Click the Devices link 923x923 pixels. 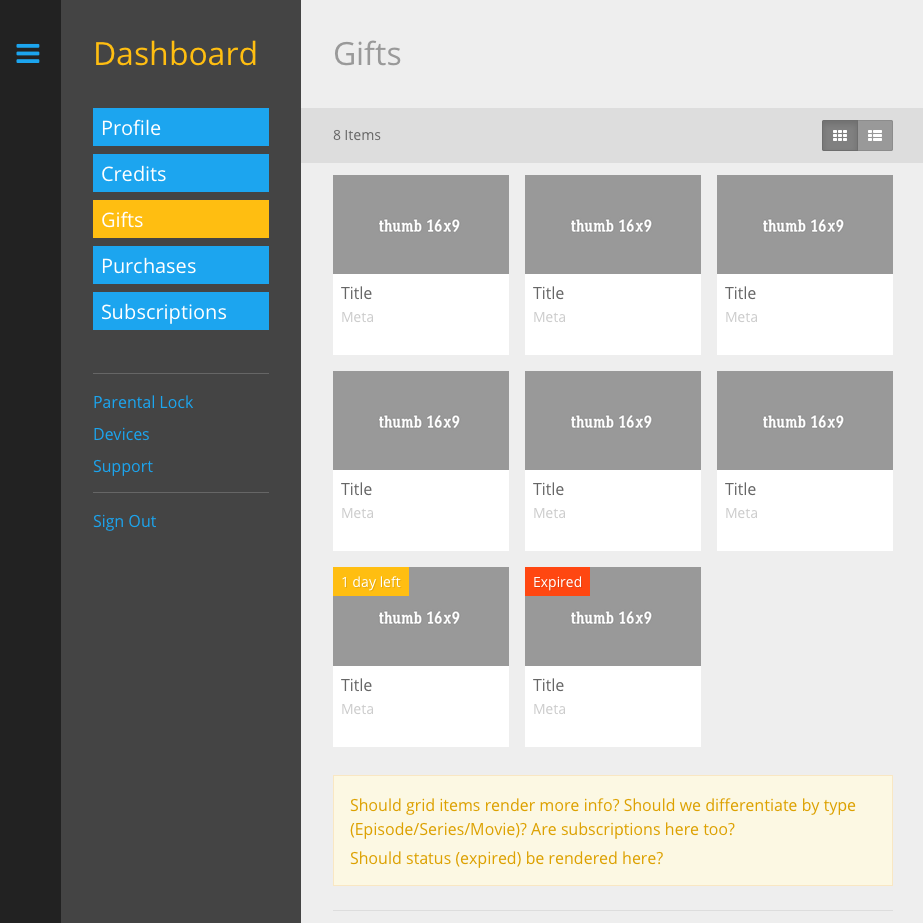pyautogui.click(x=121, y=434)
